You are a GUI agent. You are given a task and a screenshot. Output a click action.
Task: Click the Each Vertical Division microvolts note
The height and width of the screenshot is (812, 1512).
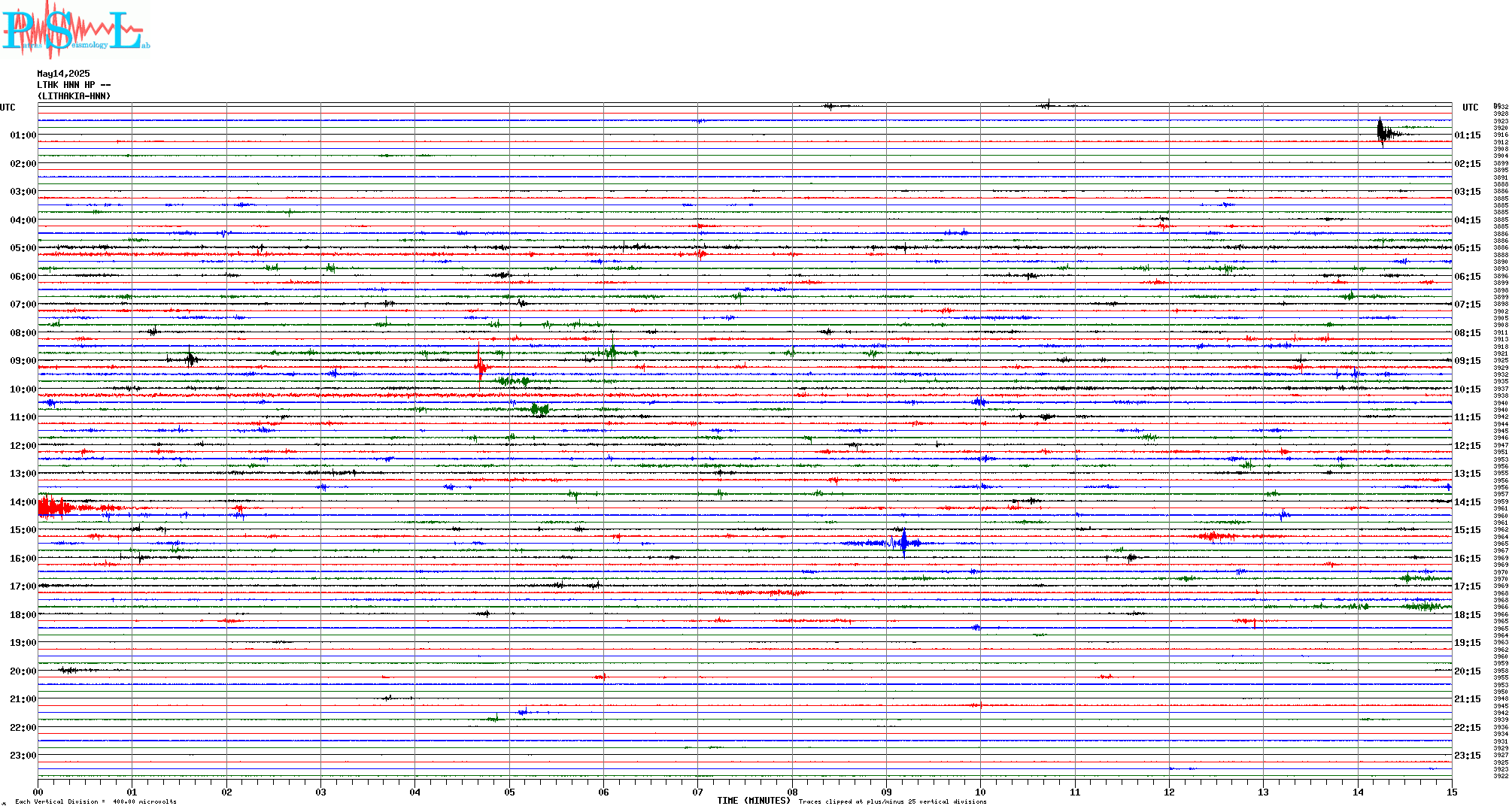tap(96, 801)
